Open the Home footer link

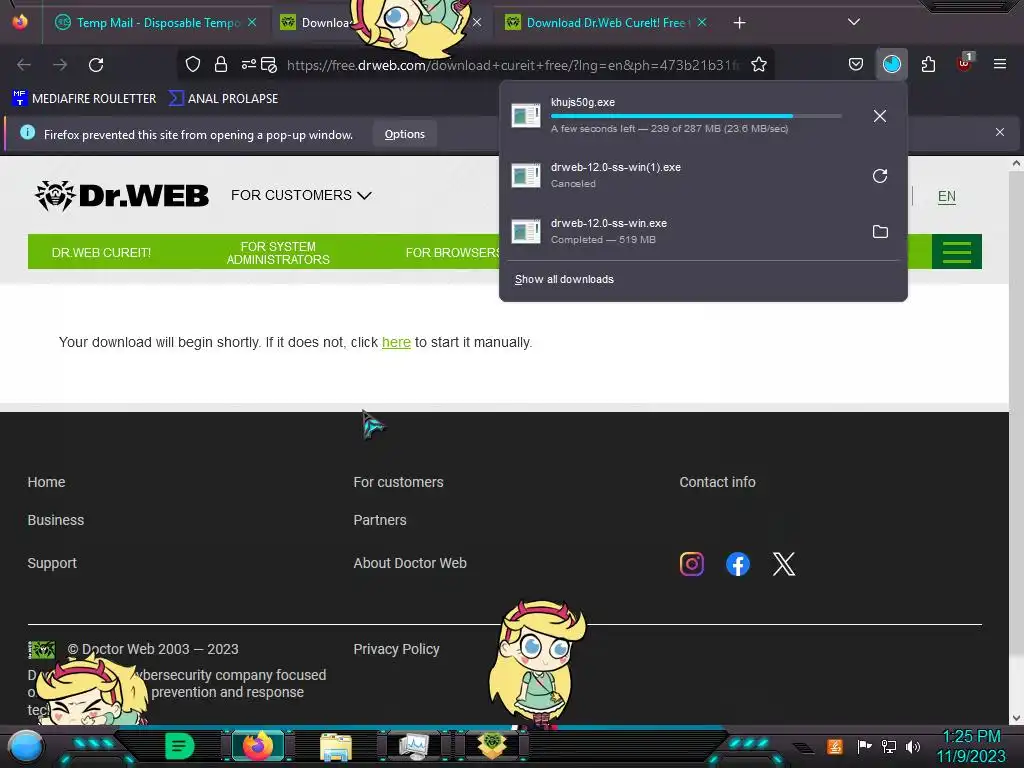coord(46,482)
